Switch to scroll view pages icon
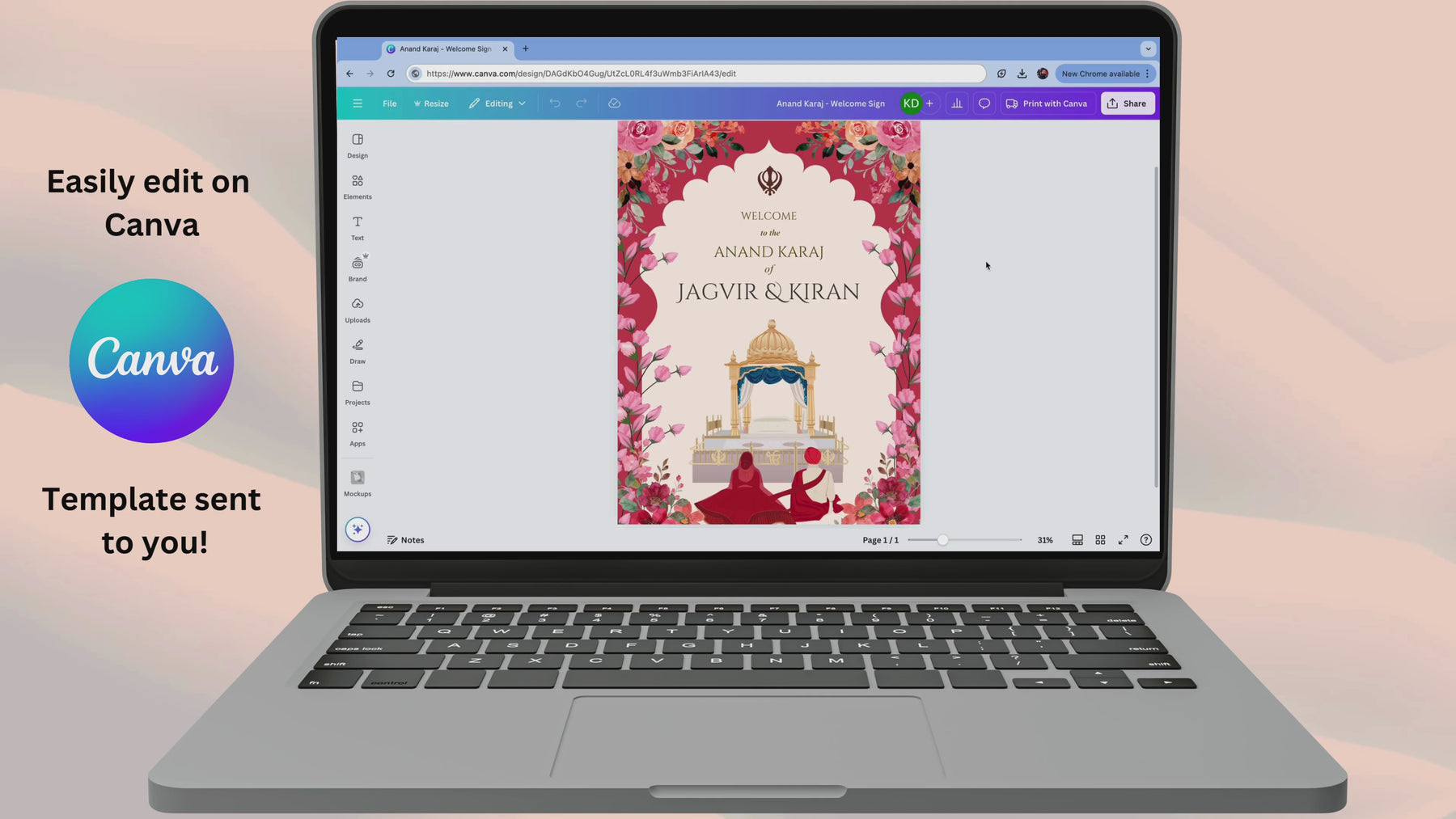The height and width of the screenshot is (819, 1456). (x=1077, y=540)
